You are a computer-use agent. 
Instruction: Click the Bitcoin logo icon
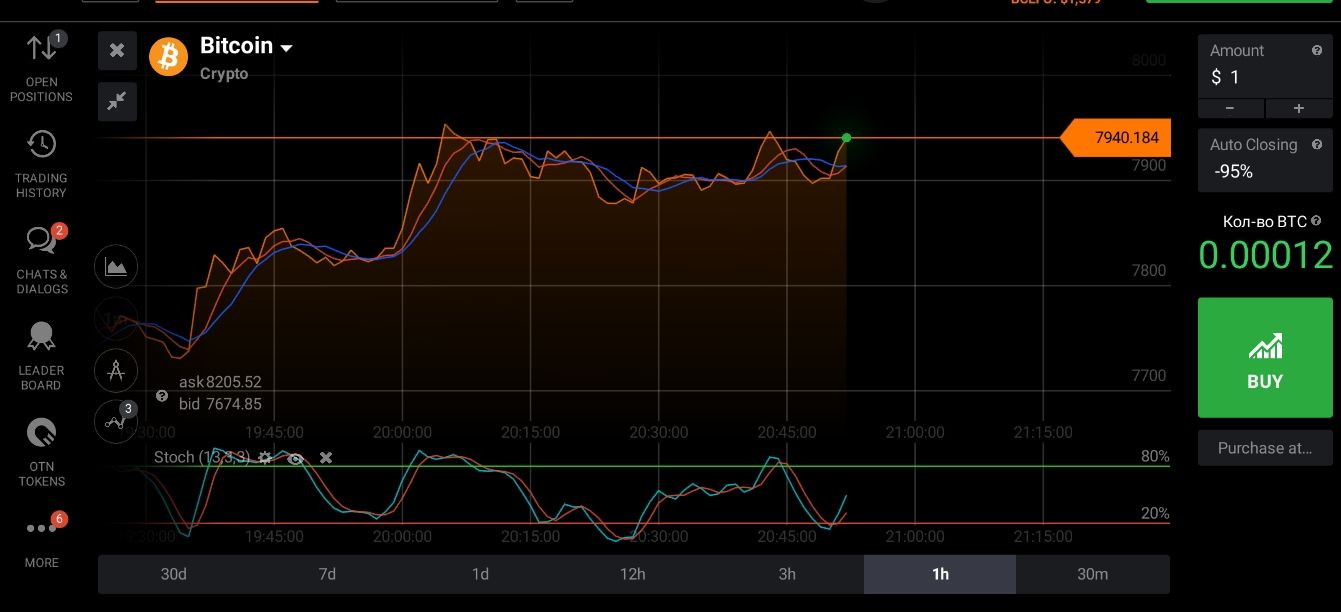(168, 56)
